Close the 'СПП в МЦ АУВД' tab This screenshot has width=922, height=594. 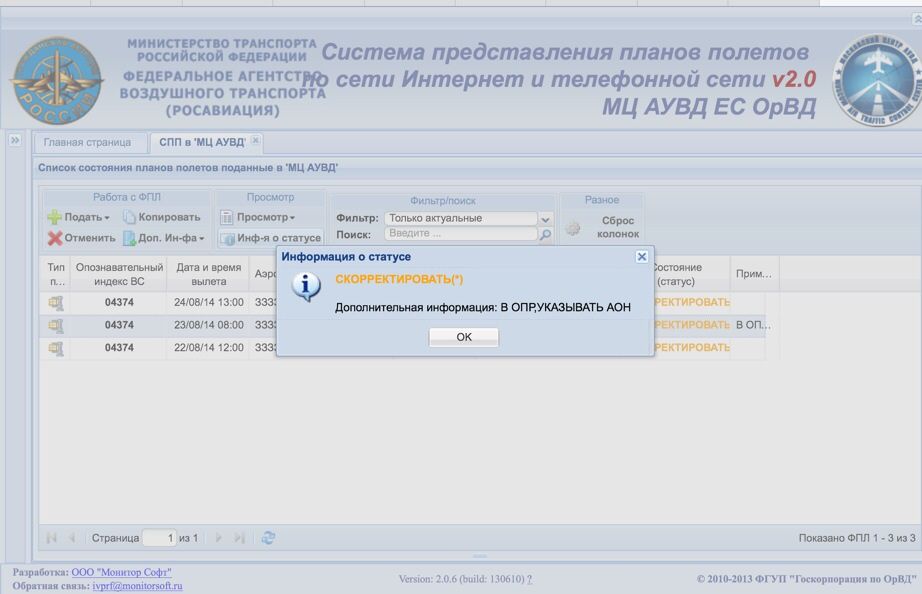click(x=255, y=140)
